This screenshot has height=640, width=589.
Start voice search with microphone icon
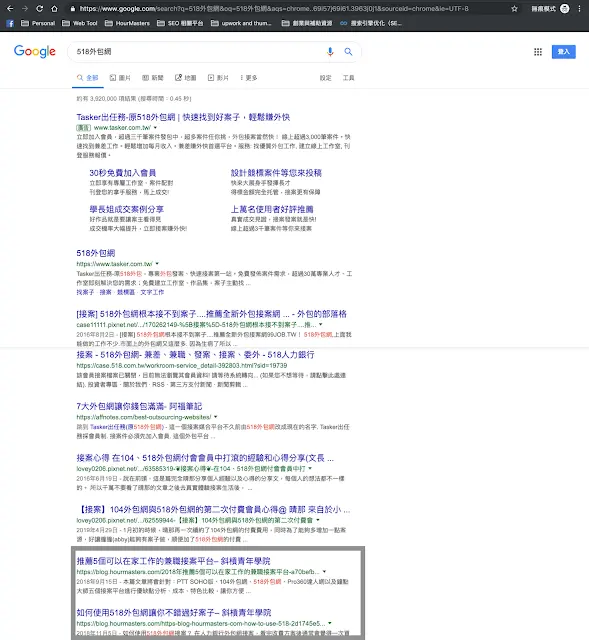[x=330, y=51]
